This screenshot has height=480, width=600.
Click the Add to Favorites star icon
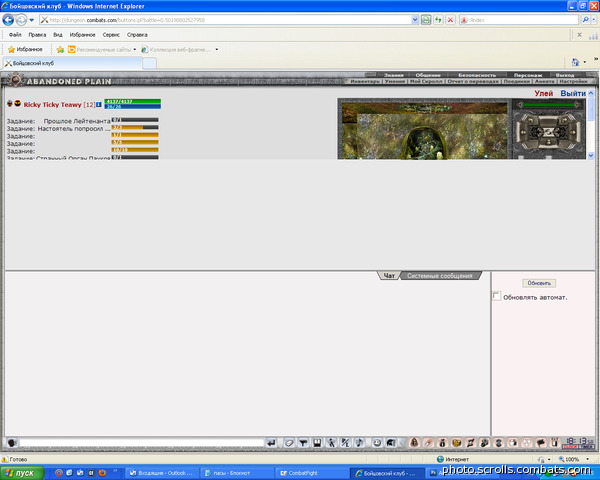pyautogui.click(x=60, y=49)
